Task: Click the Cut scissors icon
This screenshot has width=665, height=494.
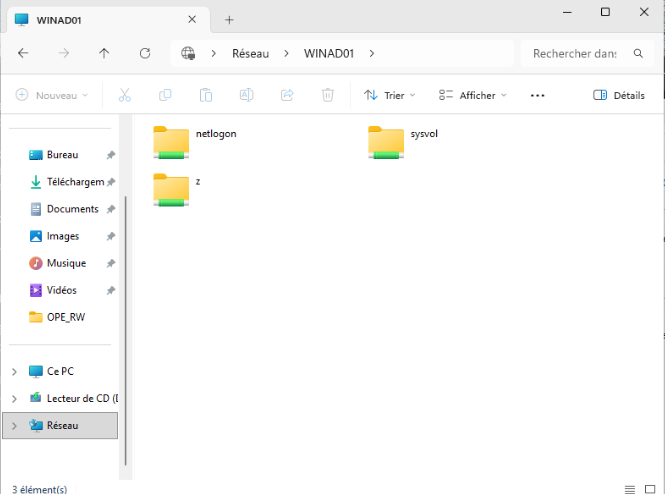Action: click(125, 95)
